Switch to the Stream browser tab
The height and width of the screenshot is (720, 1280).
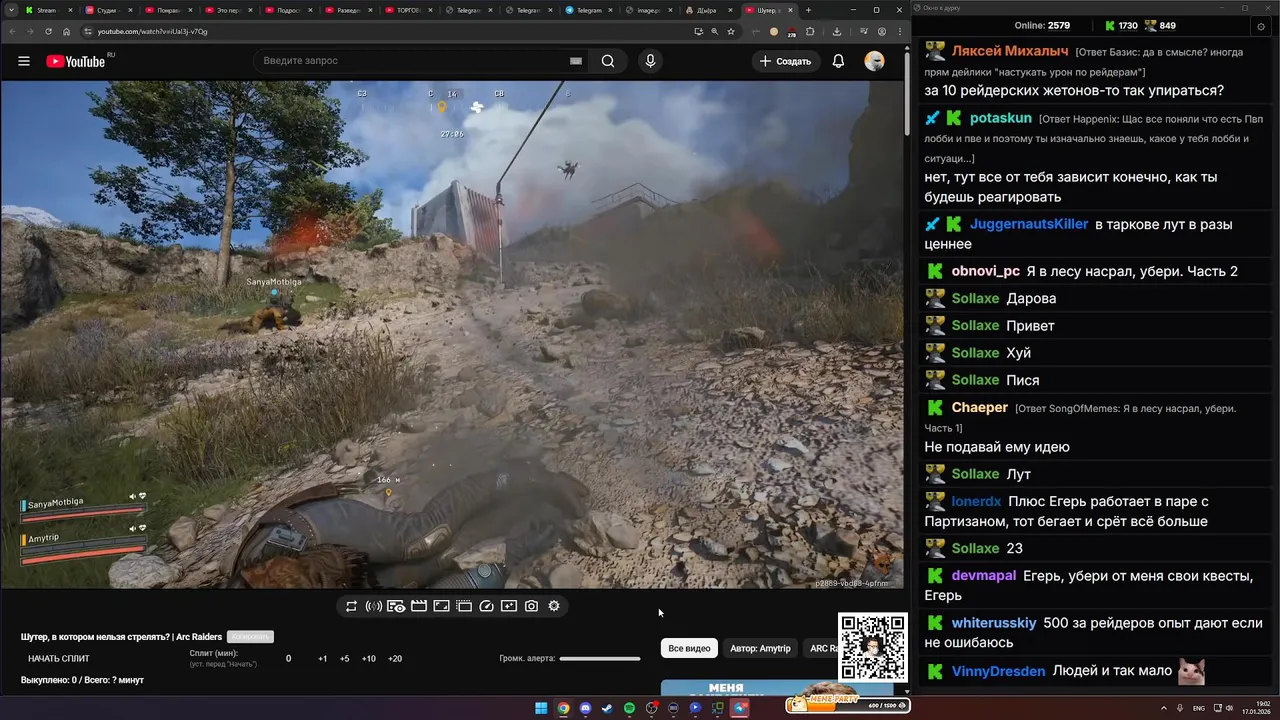click(x=48, y=10)
